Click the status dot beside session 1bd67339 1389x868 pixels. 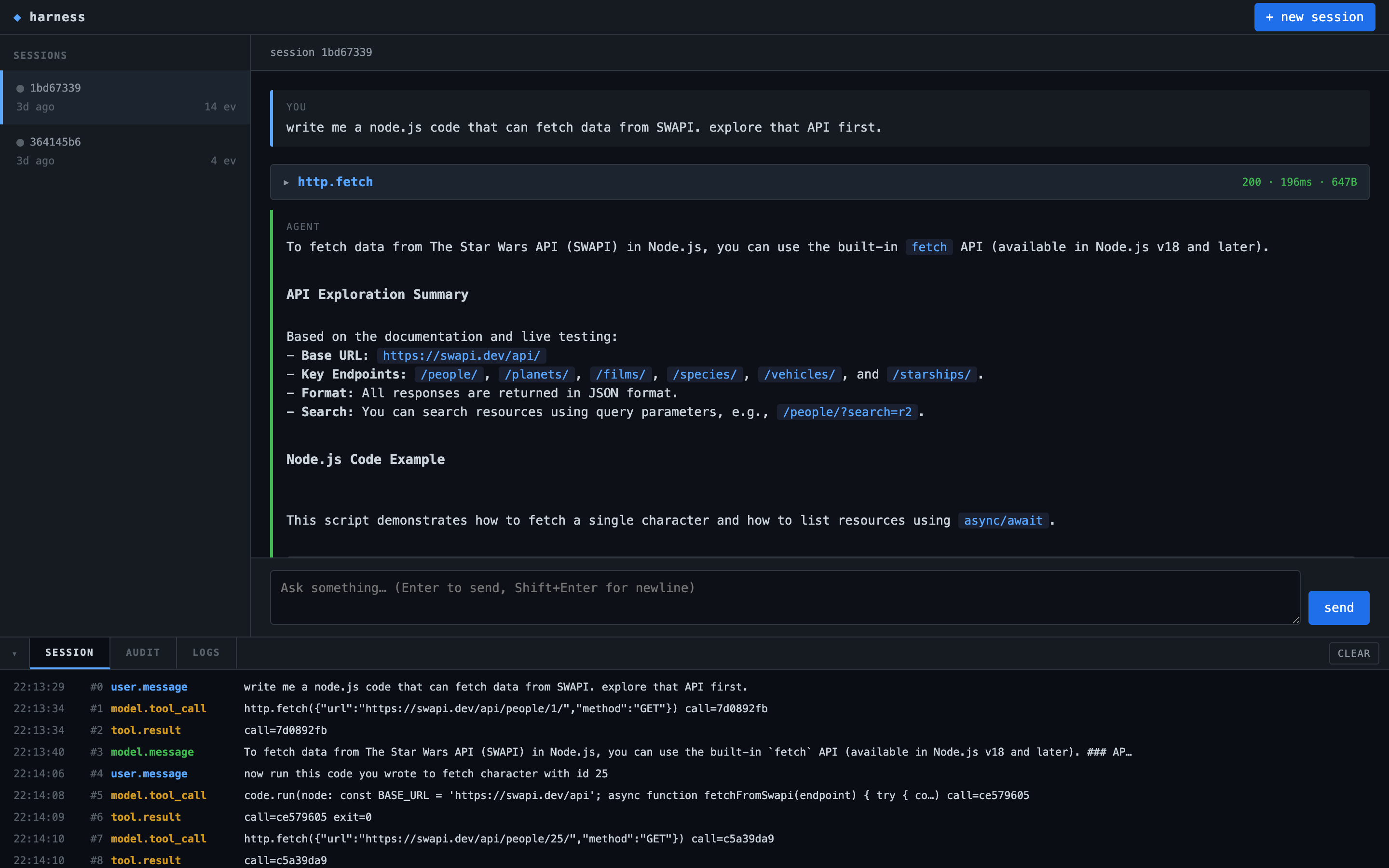(x=20, y=87)
